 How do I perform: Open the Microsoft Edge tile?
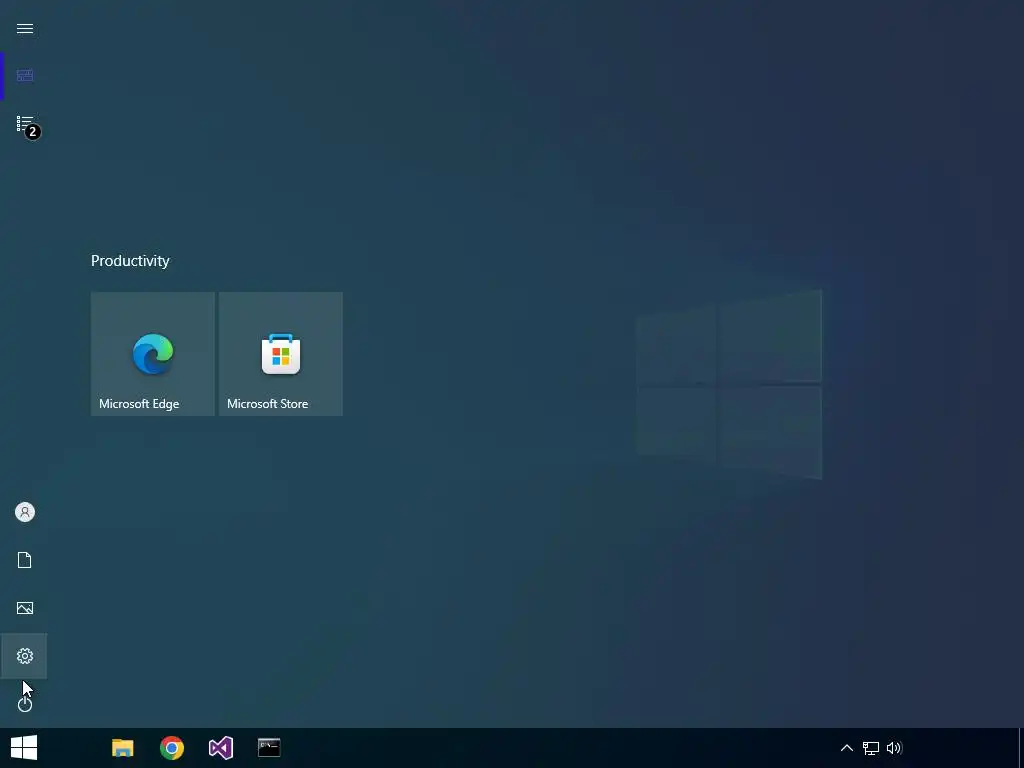coord(153,353)
